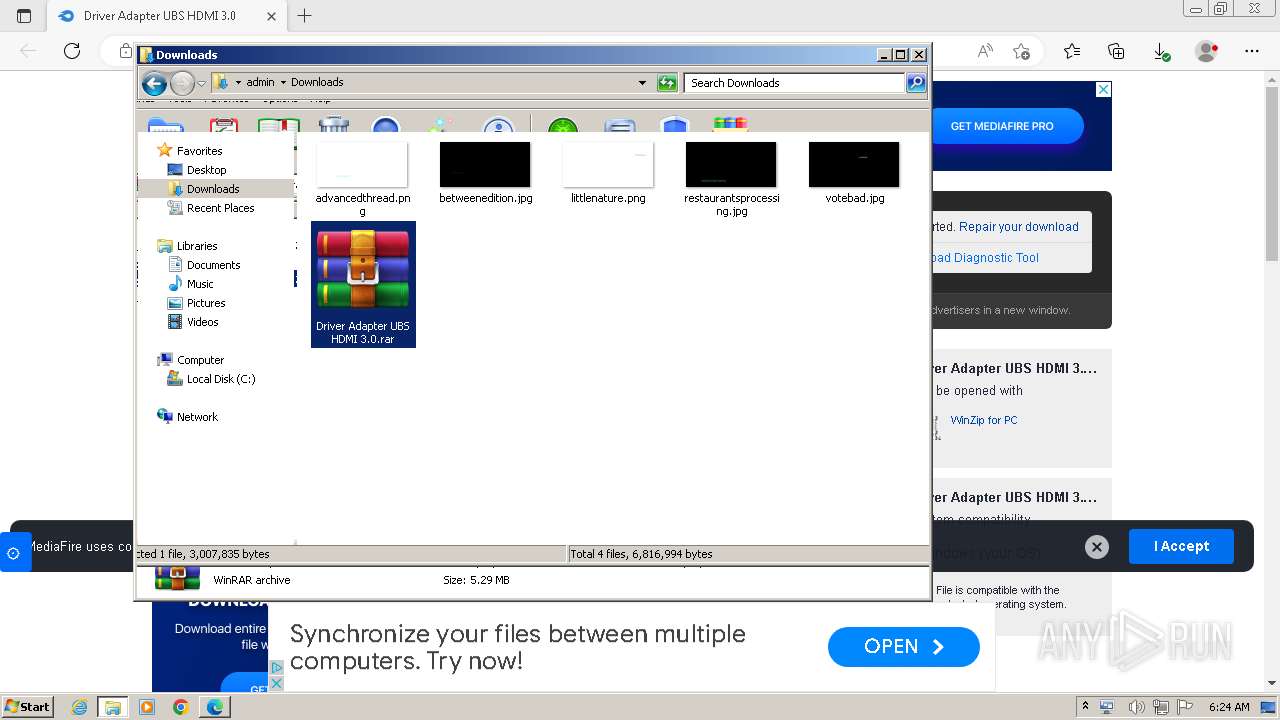Select advancedthread.png thumbnail
This screenshot has width=1280, height=720.
[362, 178]
